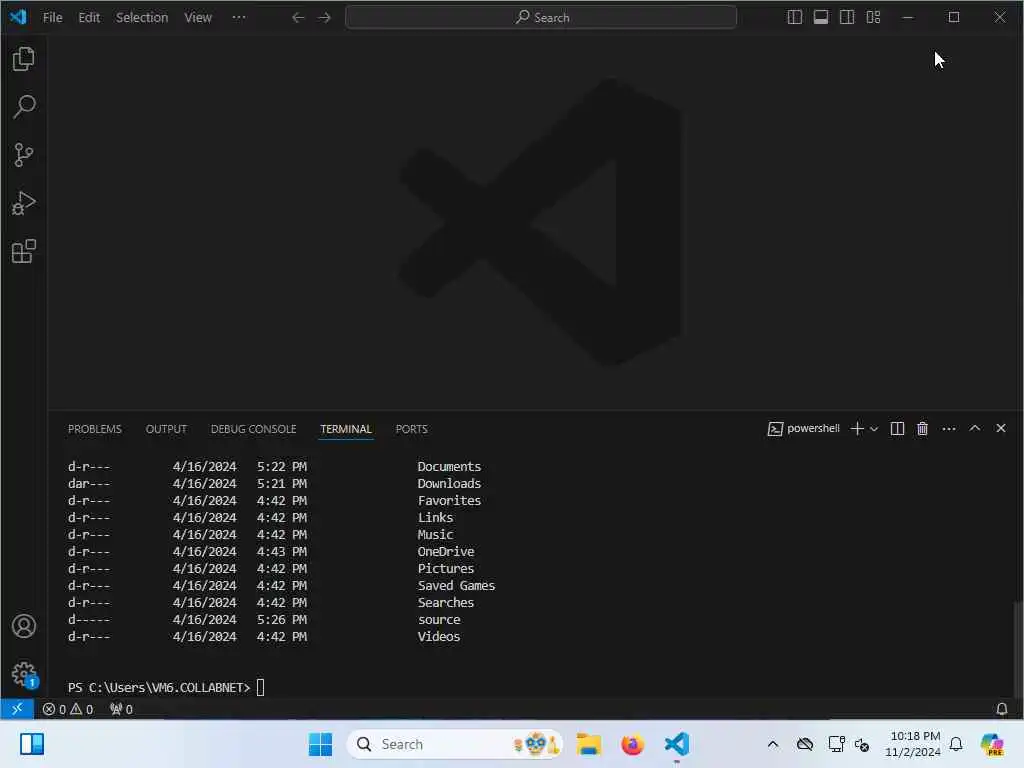This screenshot has width=1024, height=768.
Task: Switch to the OUTPUT tab
Action: (166, 429)
